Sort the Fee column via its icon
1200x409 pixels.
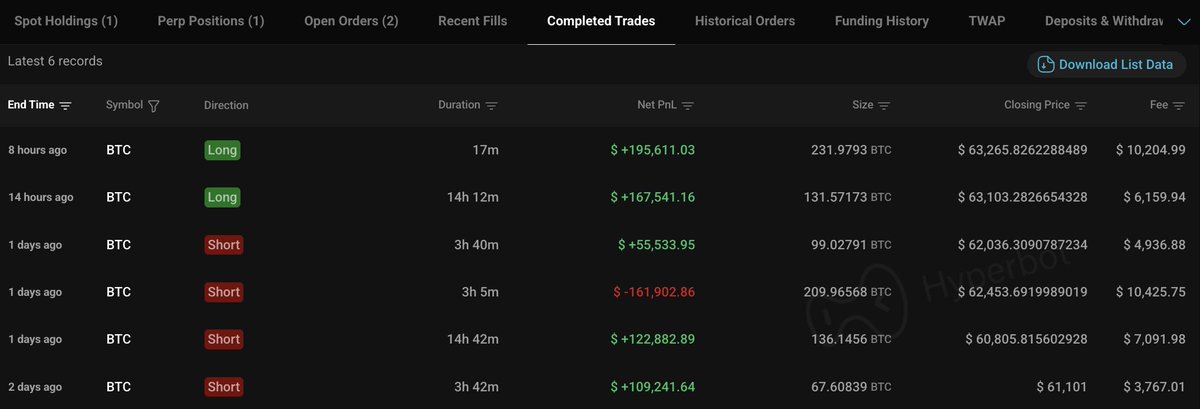(x=1179, y=105)
